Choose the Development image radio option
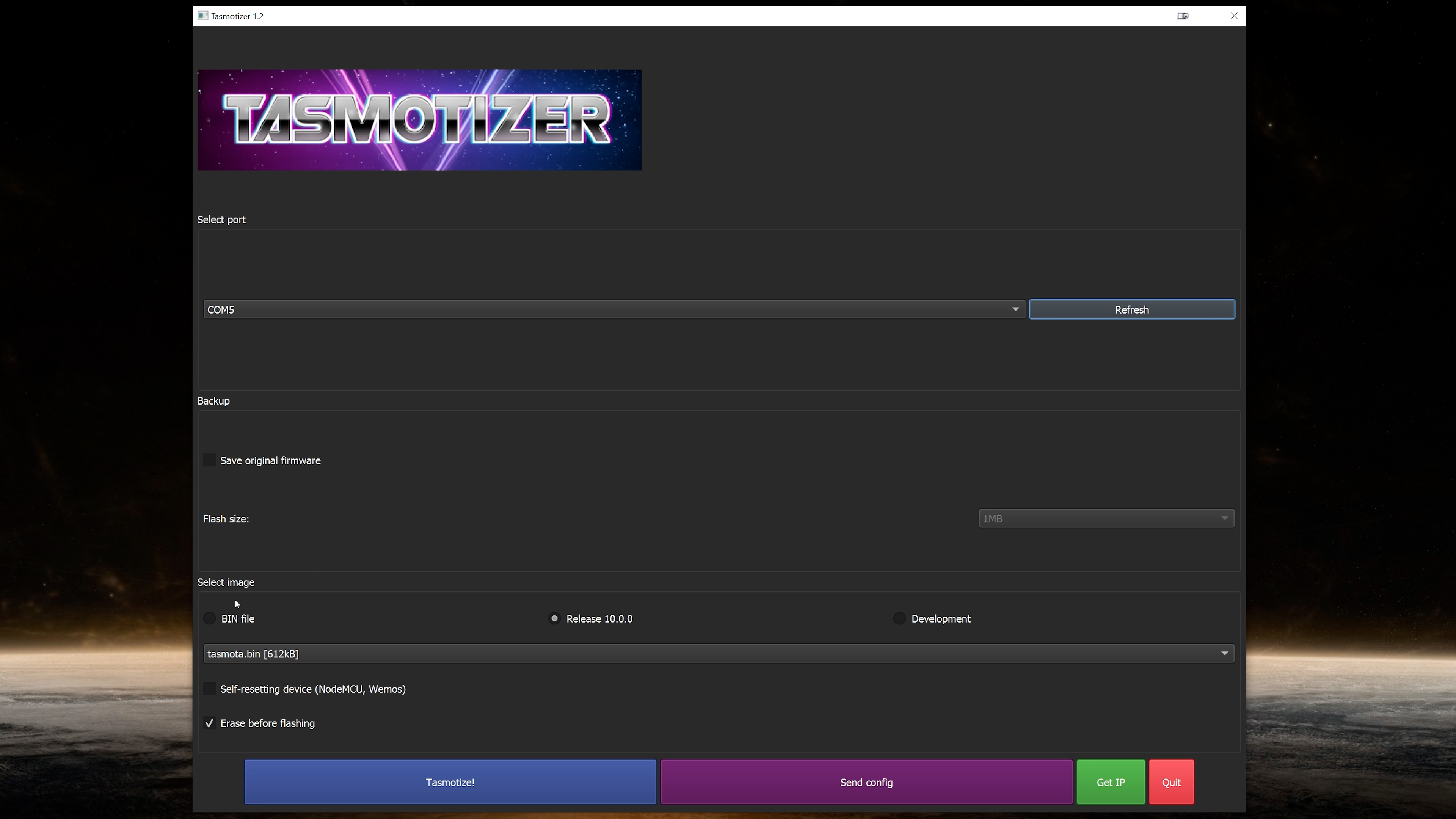This screenshot has height=819, width=1456. (899, 618)
